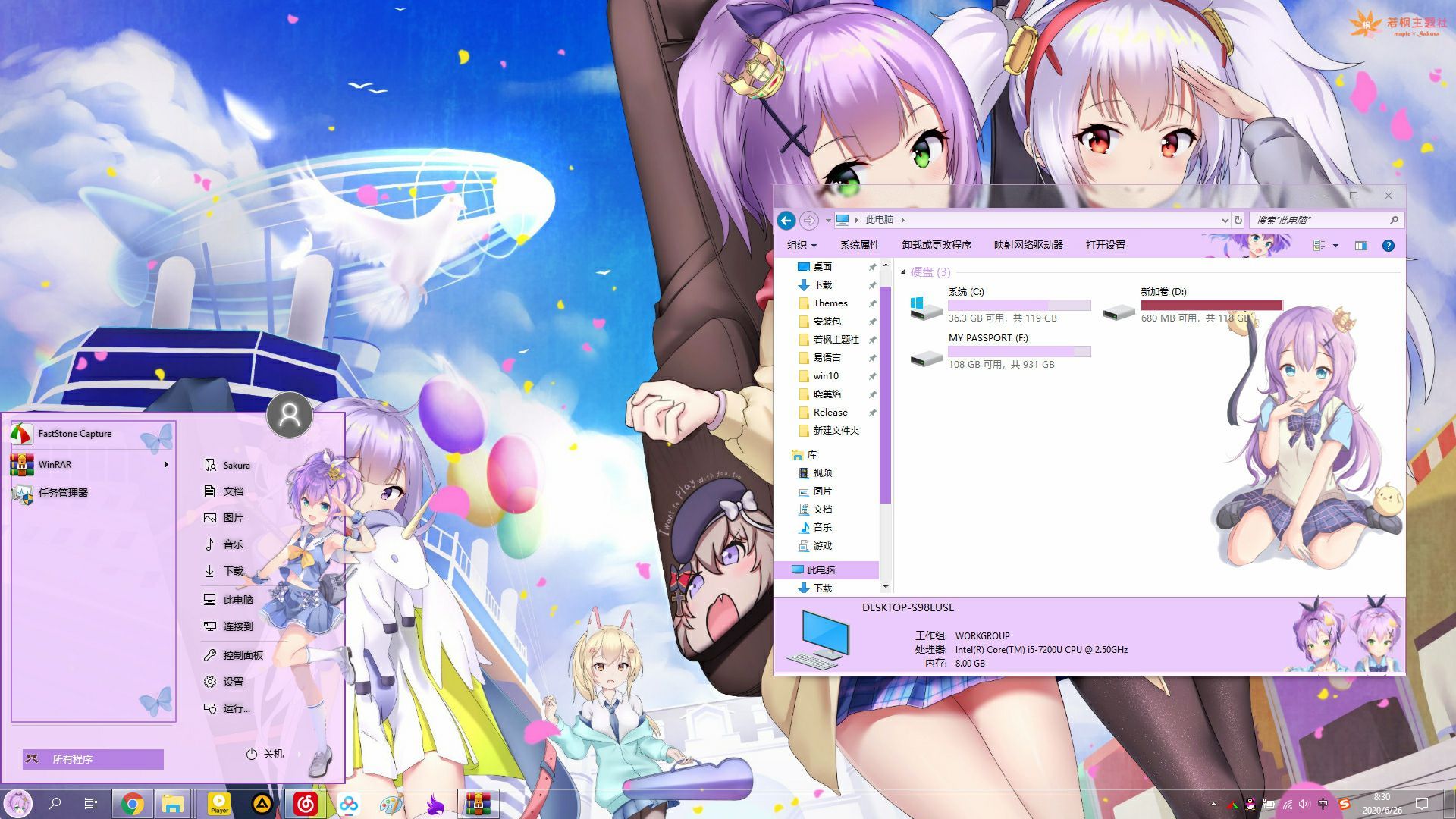Click 系统属性 in Explorer toolbar

pyautogui.click(x=860, y=245)
